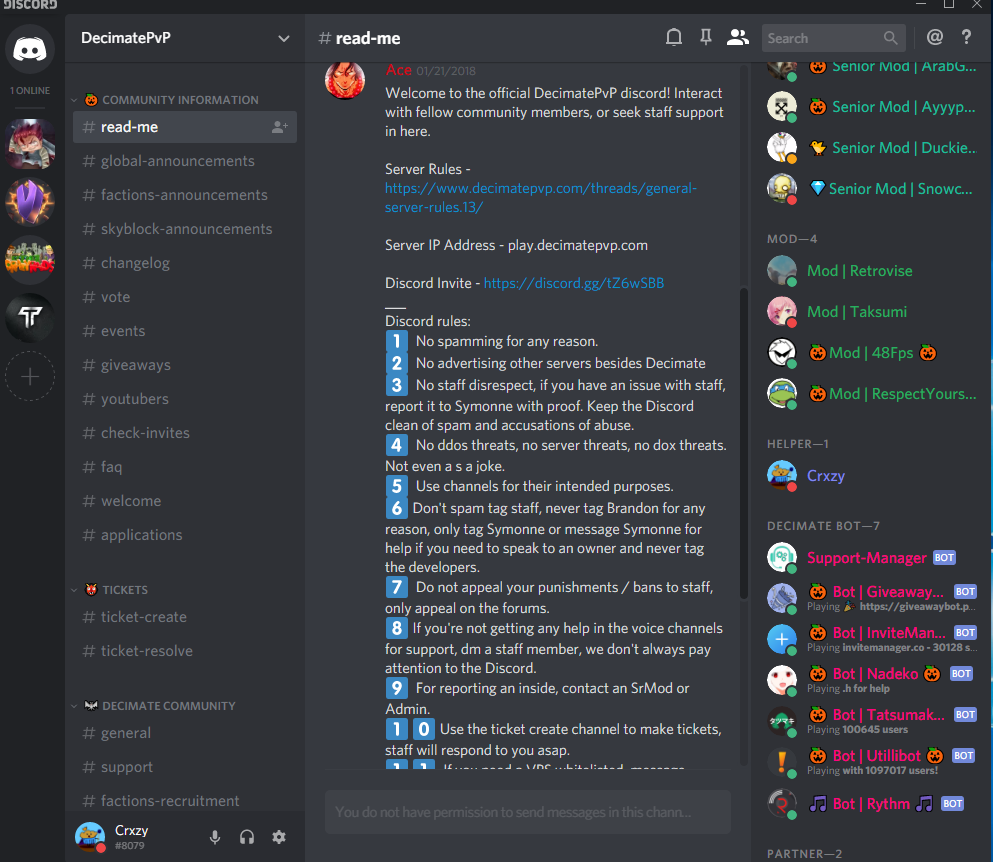This screenshot has height=862, width=993.
Task: Open the support channel
Action: point(185,767)
